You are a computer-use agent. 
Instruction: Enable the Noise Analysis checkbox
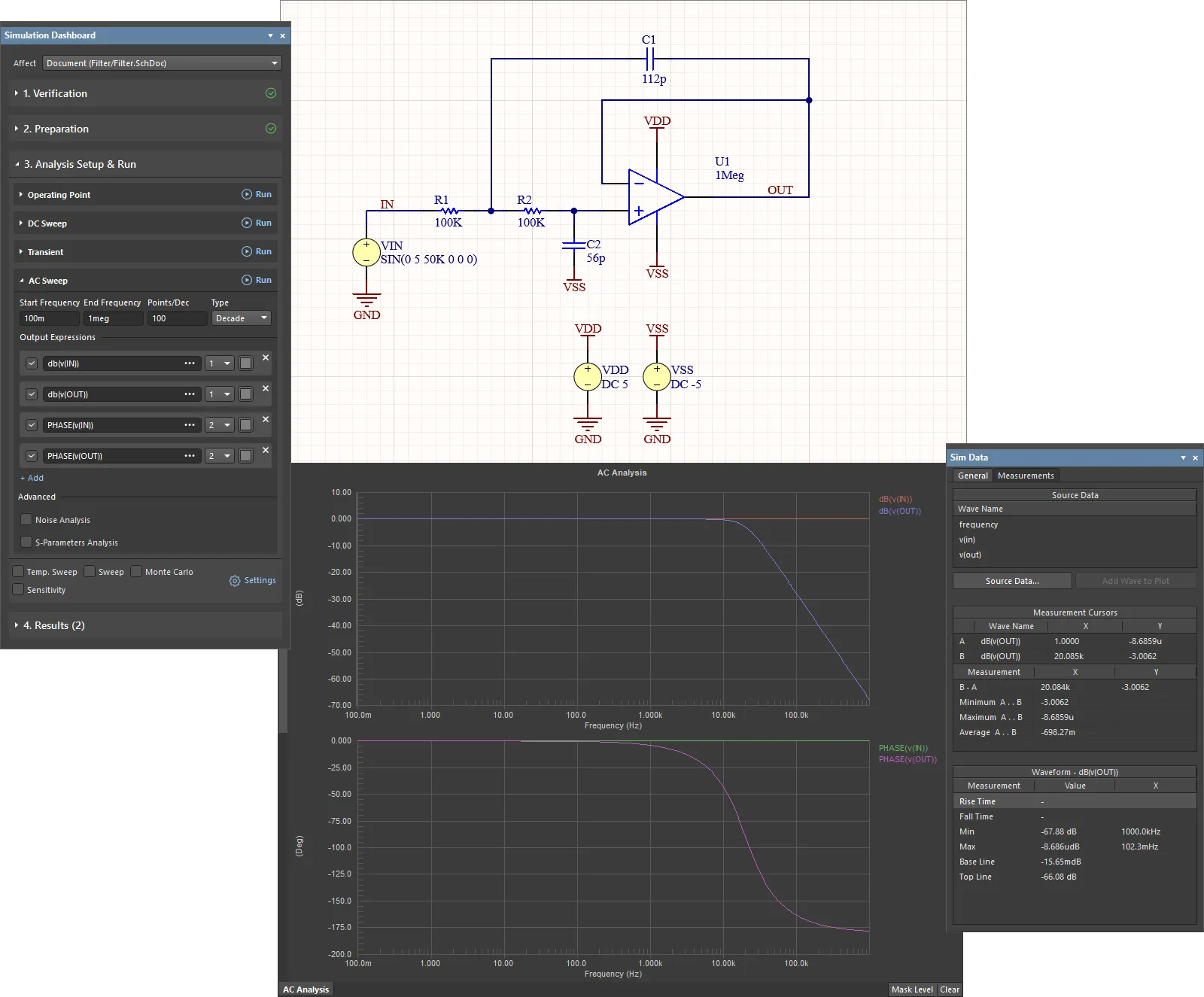(x=26, y=520)
